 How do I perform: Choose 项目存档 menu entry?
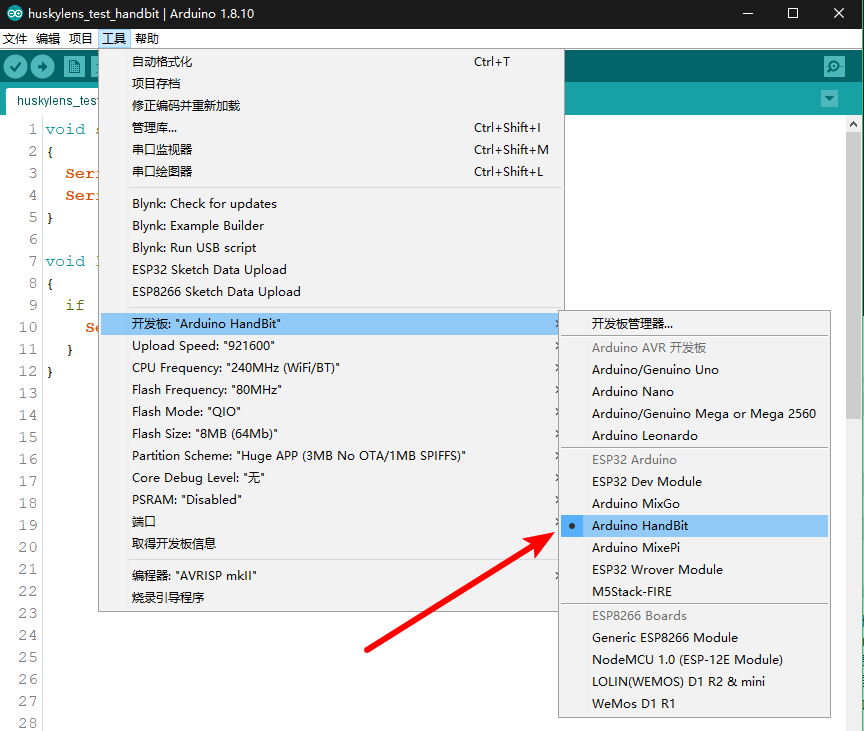pyautogui.click(x=331, y=84)
